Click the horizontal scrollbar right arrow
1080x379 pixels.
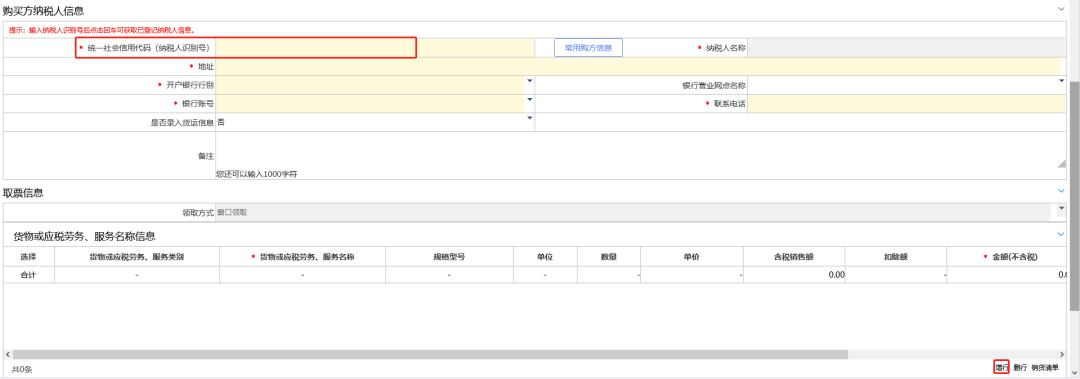pos(1063,354)
